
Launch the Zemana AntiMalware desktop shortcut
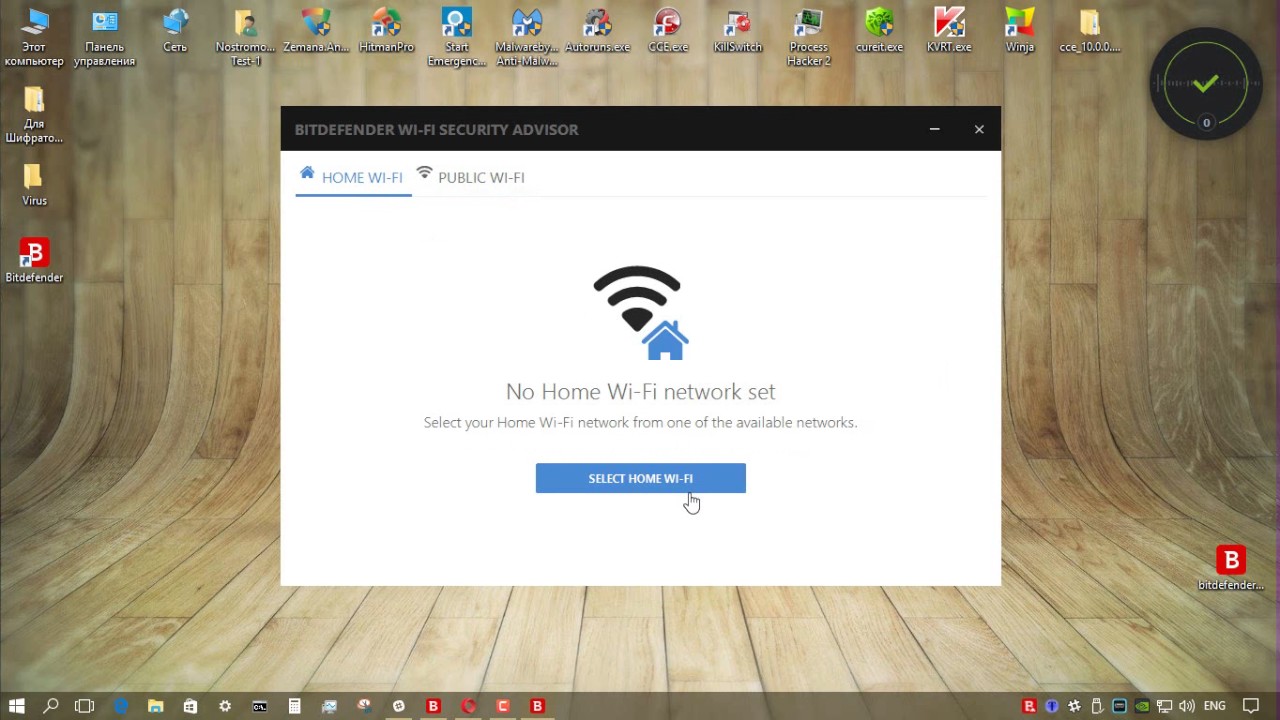[316, 30]
